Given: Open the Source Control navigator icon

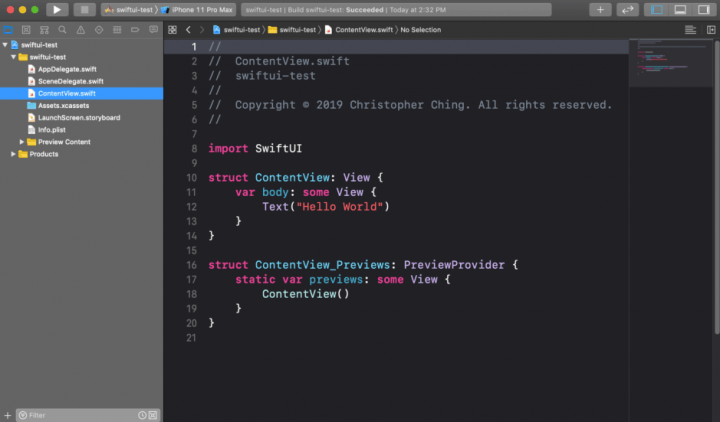Looking at the screenshot, I should pyautogui.click(x=25, y=30).
